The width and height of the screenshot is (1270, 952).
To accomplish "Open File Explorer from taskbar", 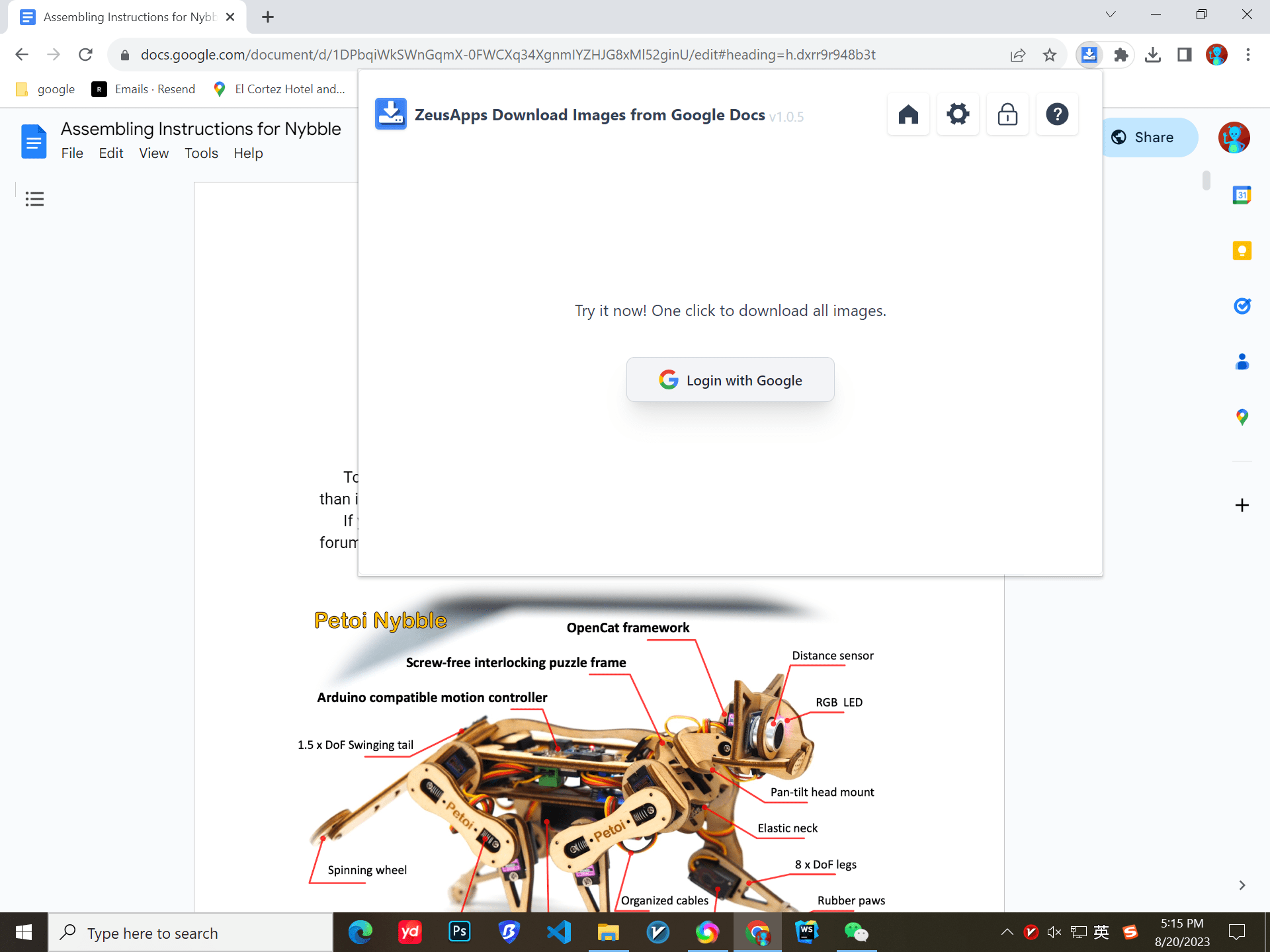I will (609, 933).
